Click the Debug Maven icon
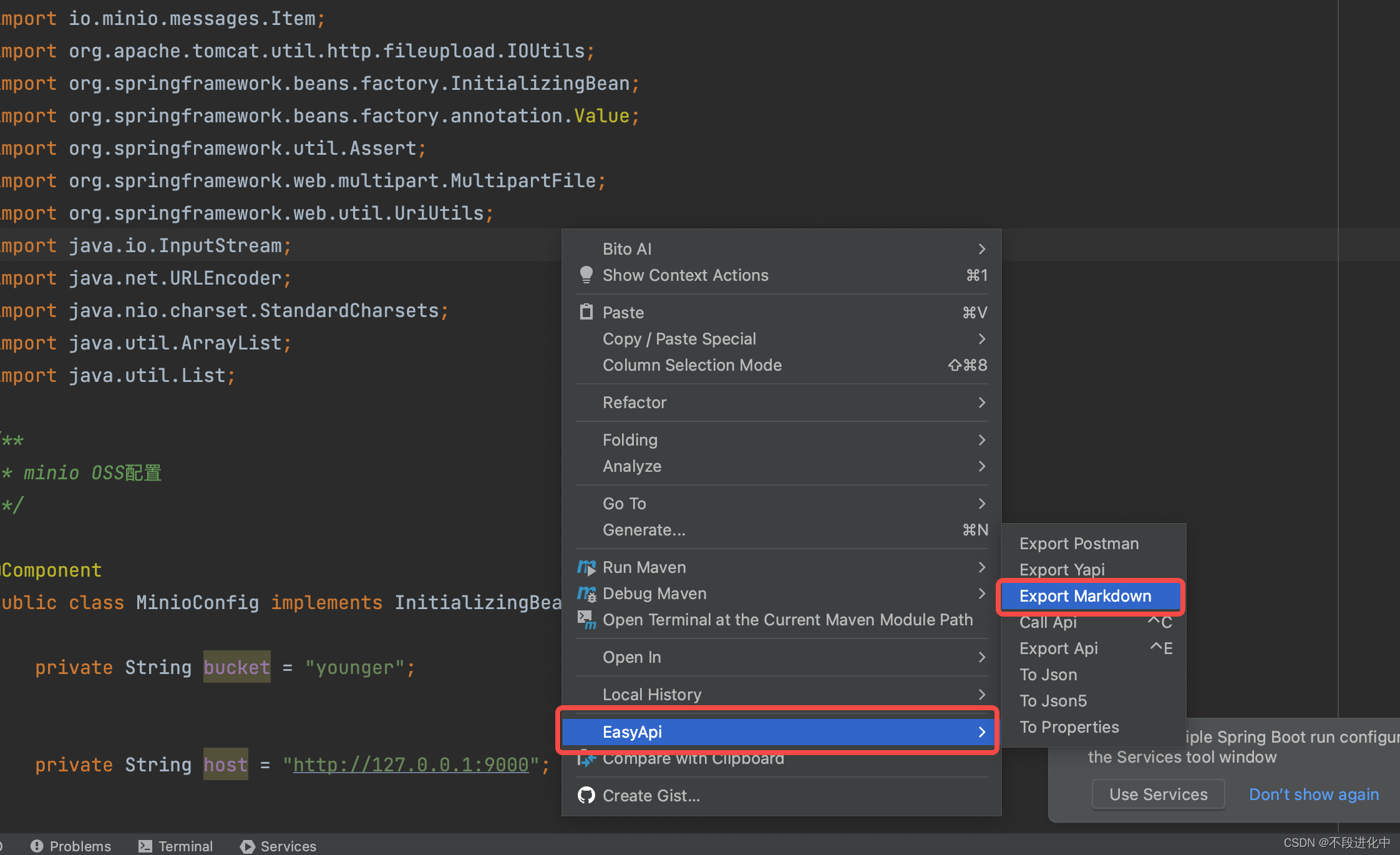Image resolution: width=1400 pixels, height=855 pixels. point(586,594)
